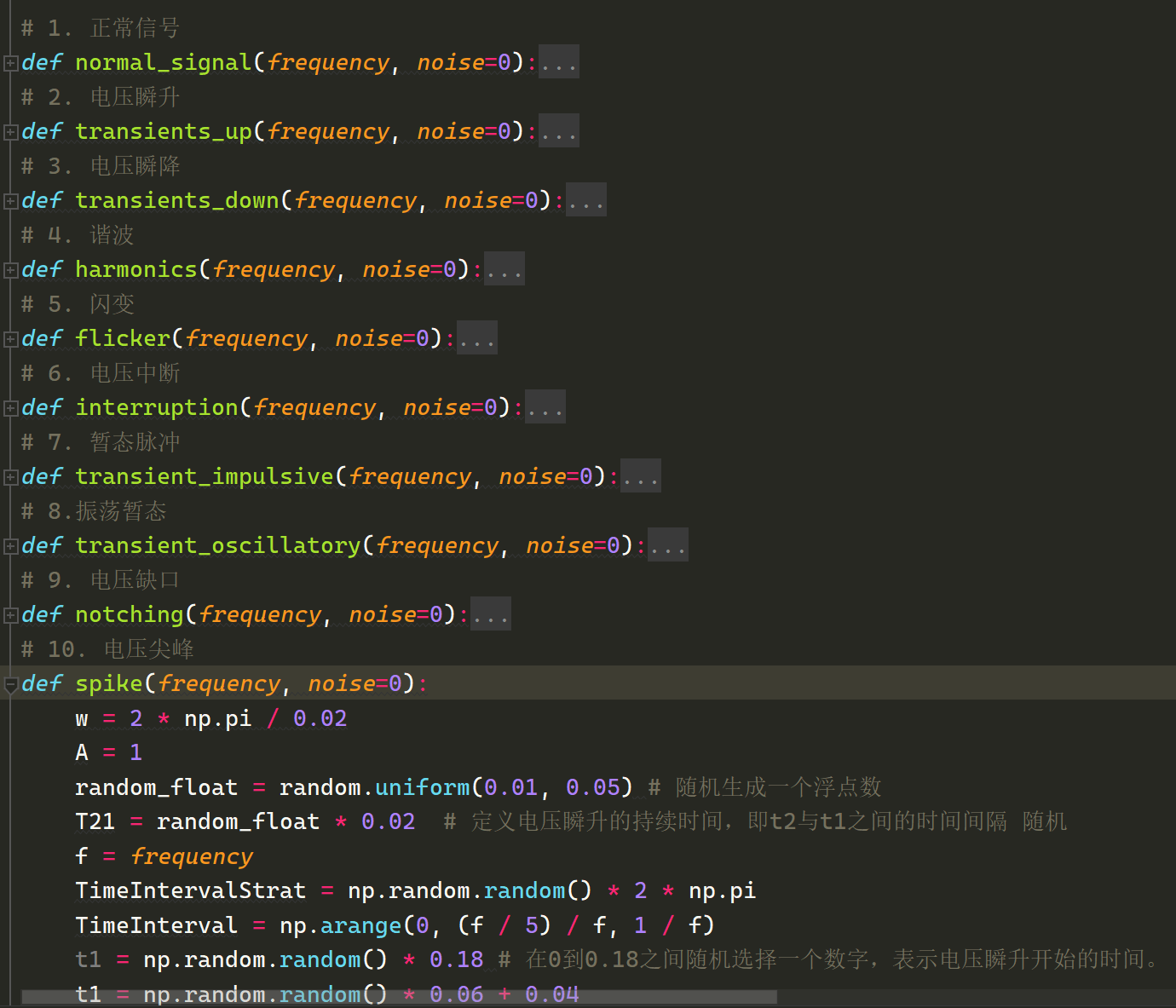The width and height of the screenshot is (1176, 1008).
Task: Click the horizontal scrollbar at the editor bottom
Action: [x=399, y=997]
